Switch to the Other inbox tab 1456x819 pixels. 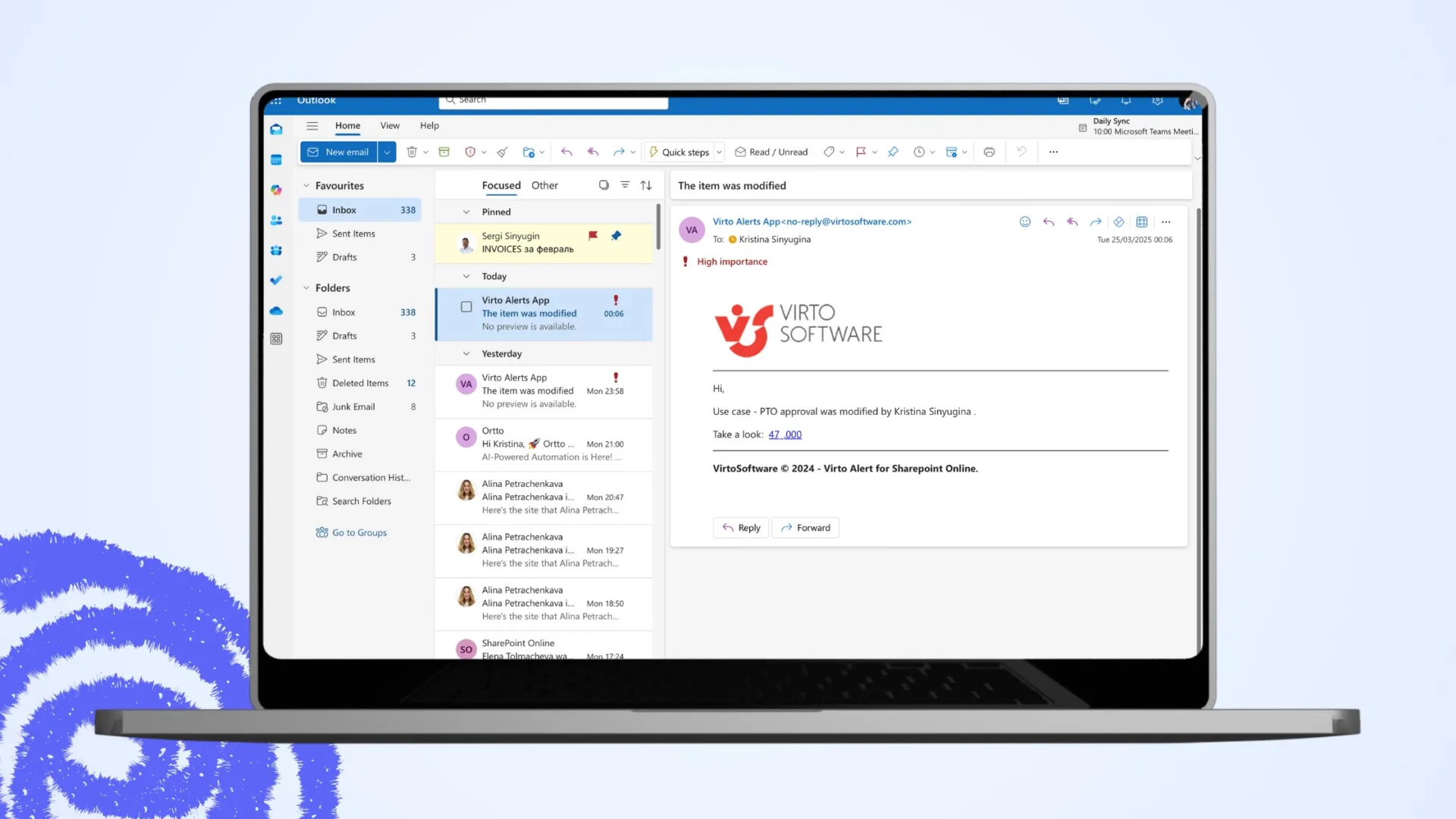[x=544, y=185]
